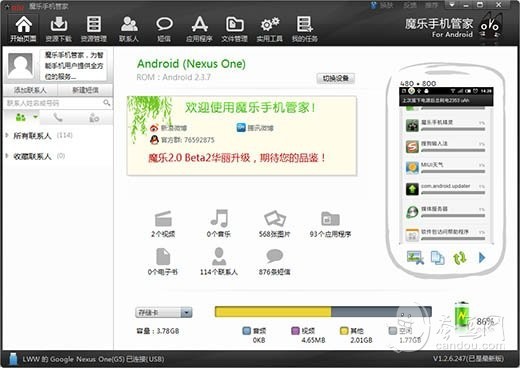This screenshot has width=520, height=368.
Task: Open the 资源下载 download section
Action: (59, 29)
